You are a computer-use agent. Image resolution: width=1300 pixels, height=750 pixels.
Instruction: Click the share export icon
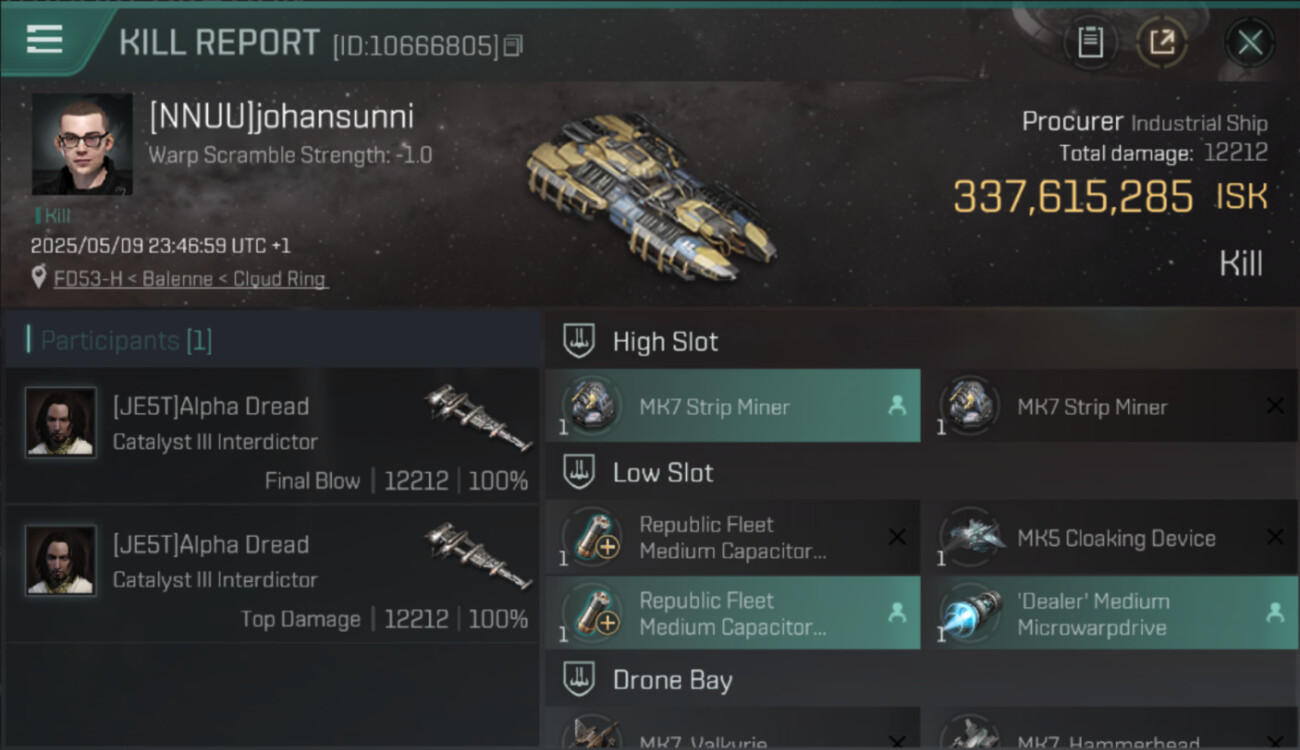[1161, 42]
